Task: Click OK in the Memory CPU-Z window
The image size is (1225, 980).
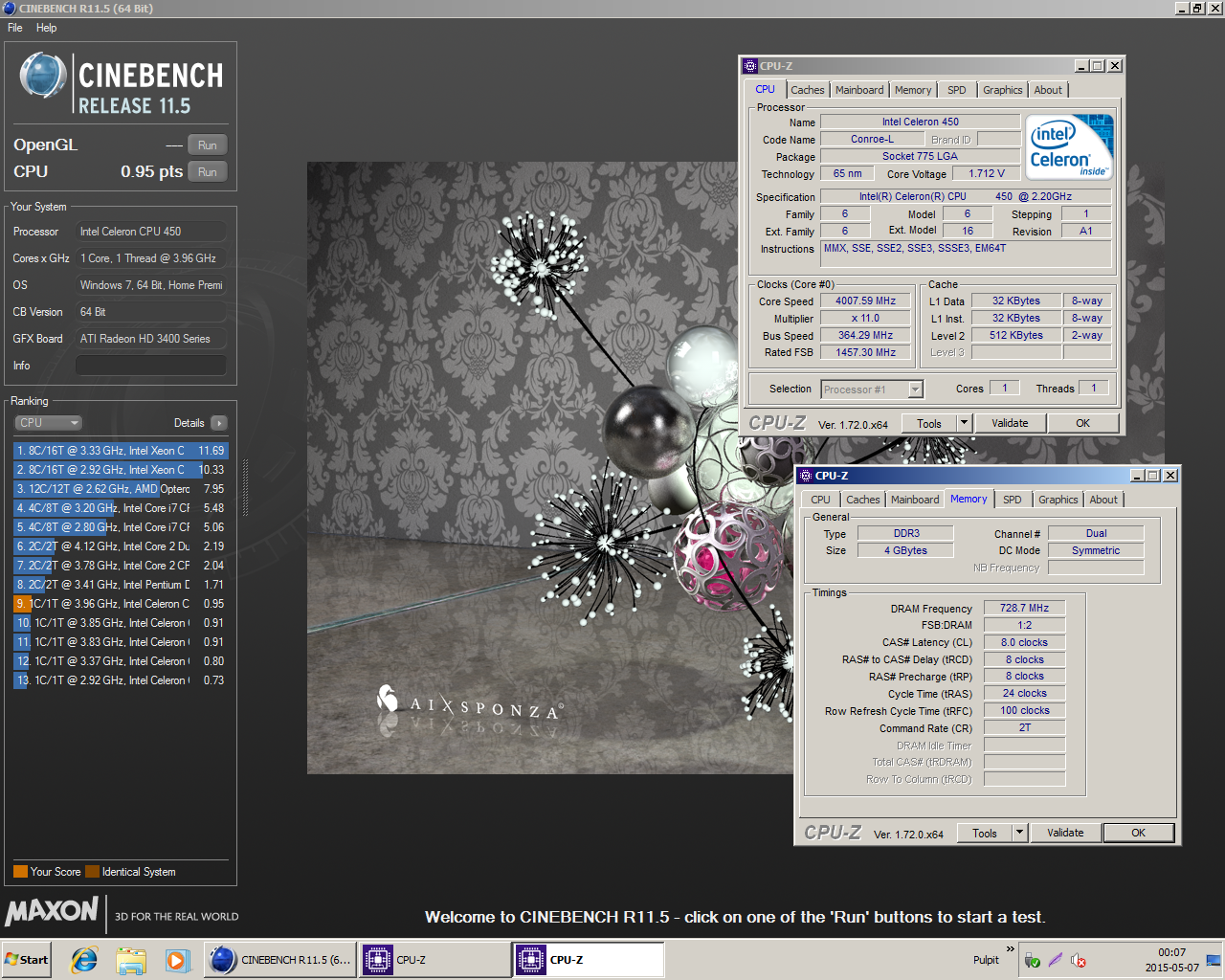Action: (x=1138, y=833)
